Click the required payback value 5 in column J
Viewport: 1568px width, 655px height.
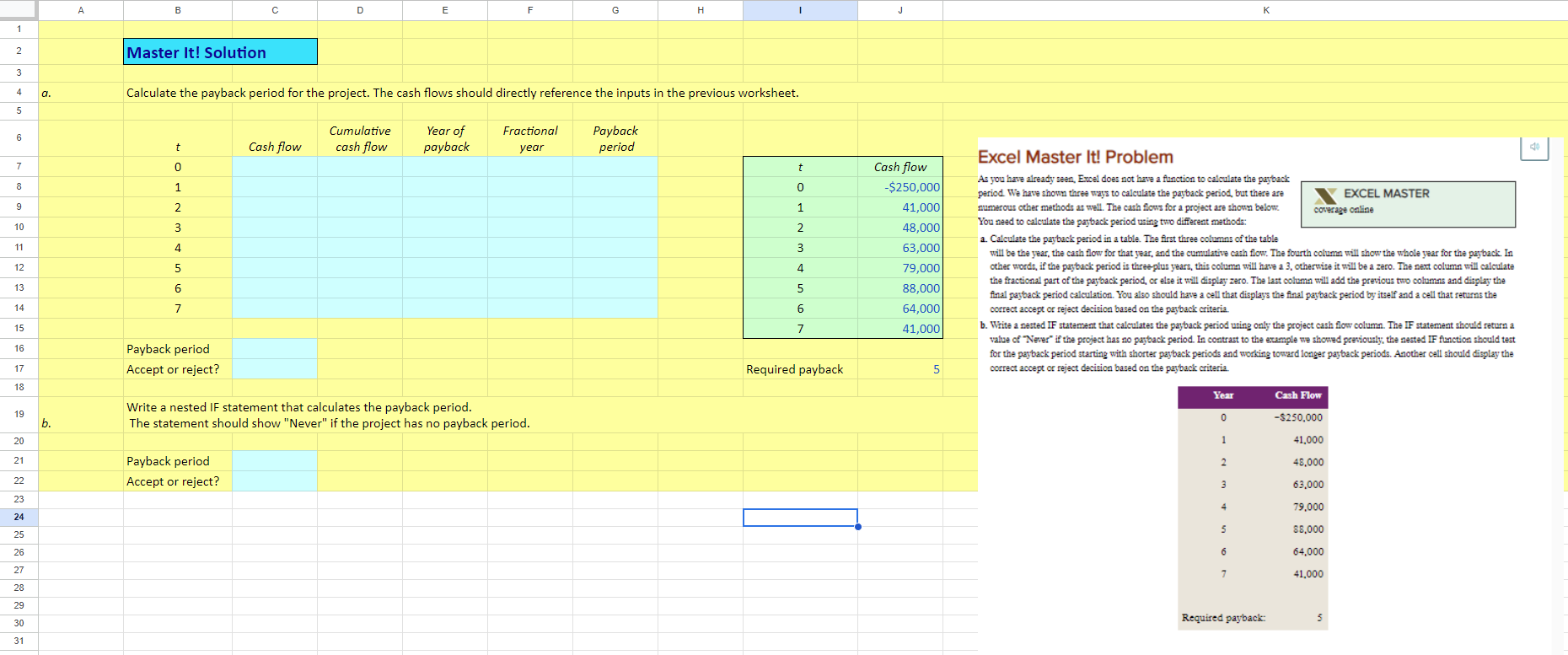pos(900,369)
